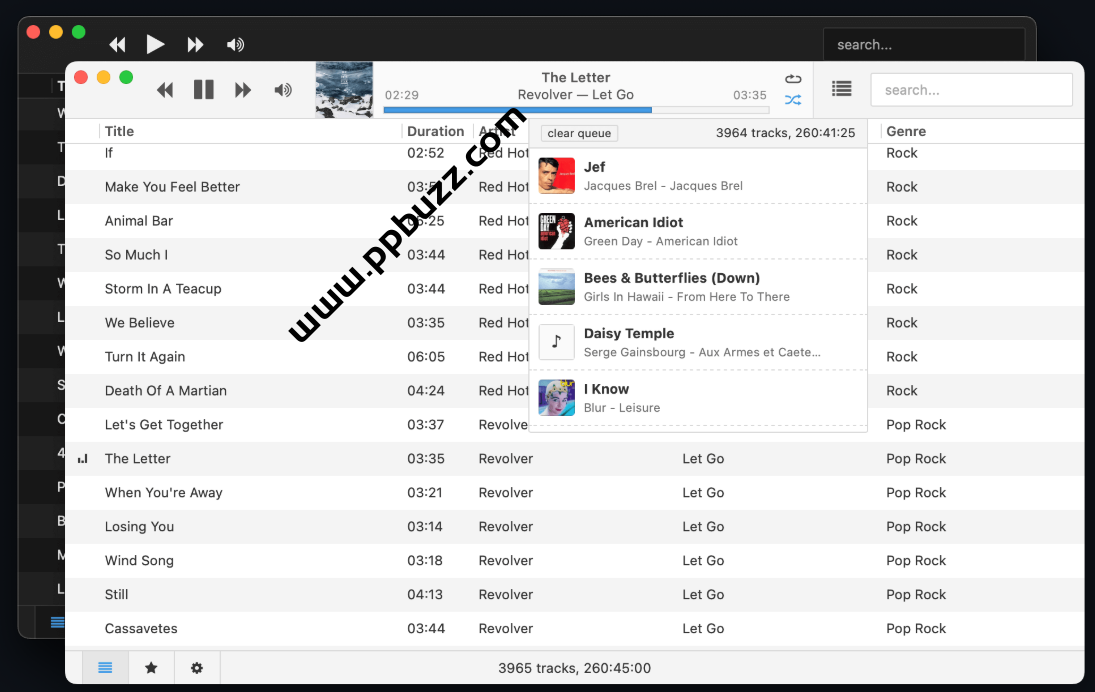The width and height of the screenshot is (1095, 692).
Task: Close the queue list panel icon
Action: tap(842, 89)
